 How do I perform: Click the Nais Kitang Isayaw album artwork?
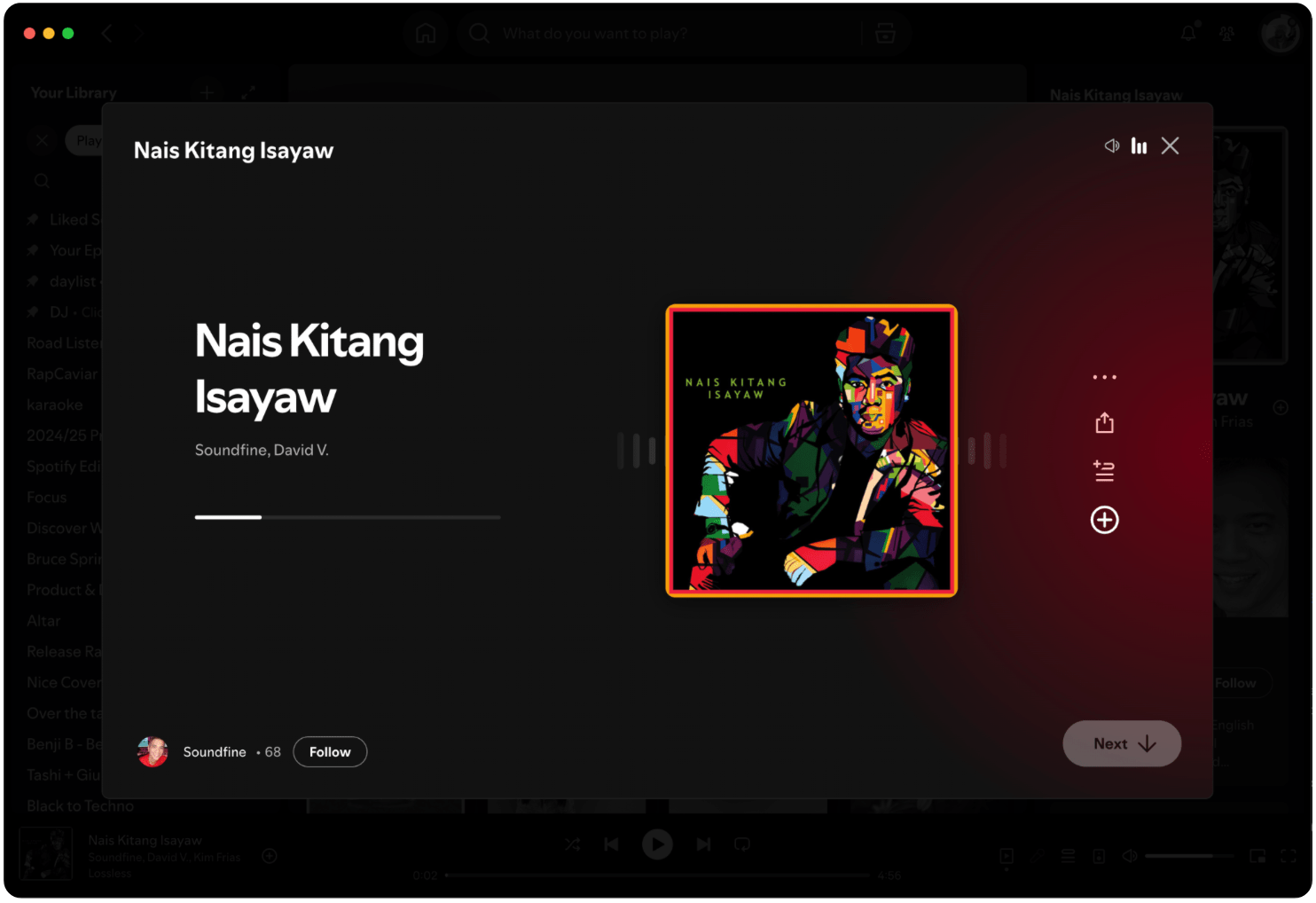(x=811, y=451)
